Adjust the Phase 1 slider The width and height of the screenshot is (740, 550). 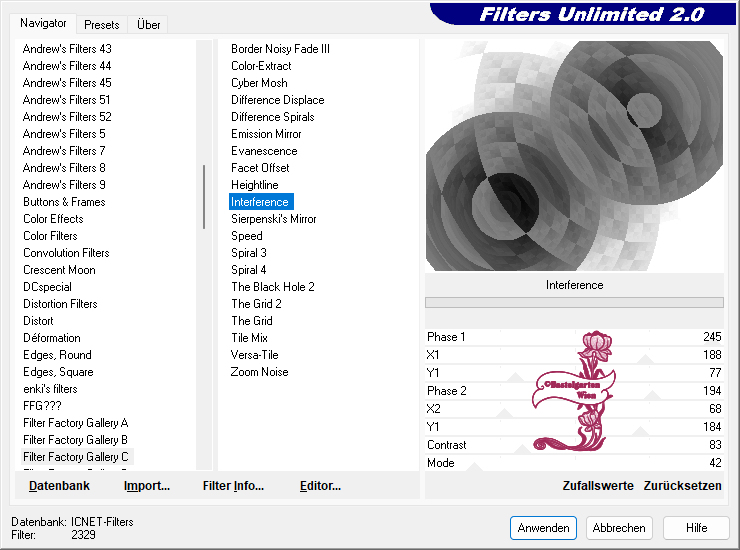coord(574,337)
